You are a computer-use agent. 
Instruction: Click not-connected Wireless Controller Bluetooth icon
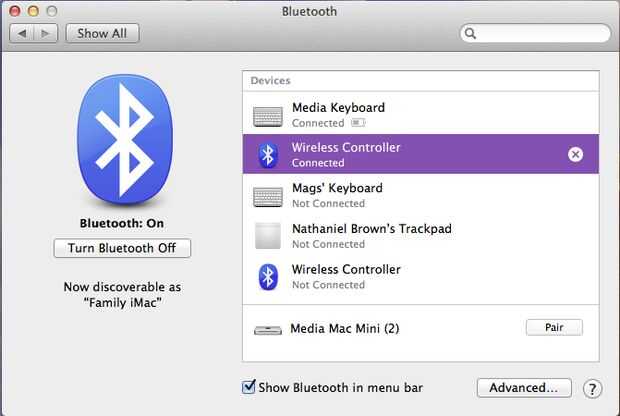(x=267, y=276)
